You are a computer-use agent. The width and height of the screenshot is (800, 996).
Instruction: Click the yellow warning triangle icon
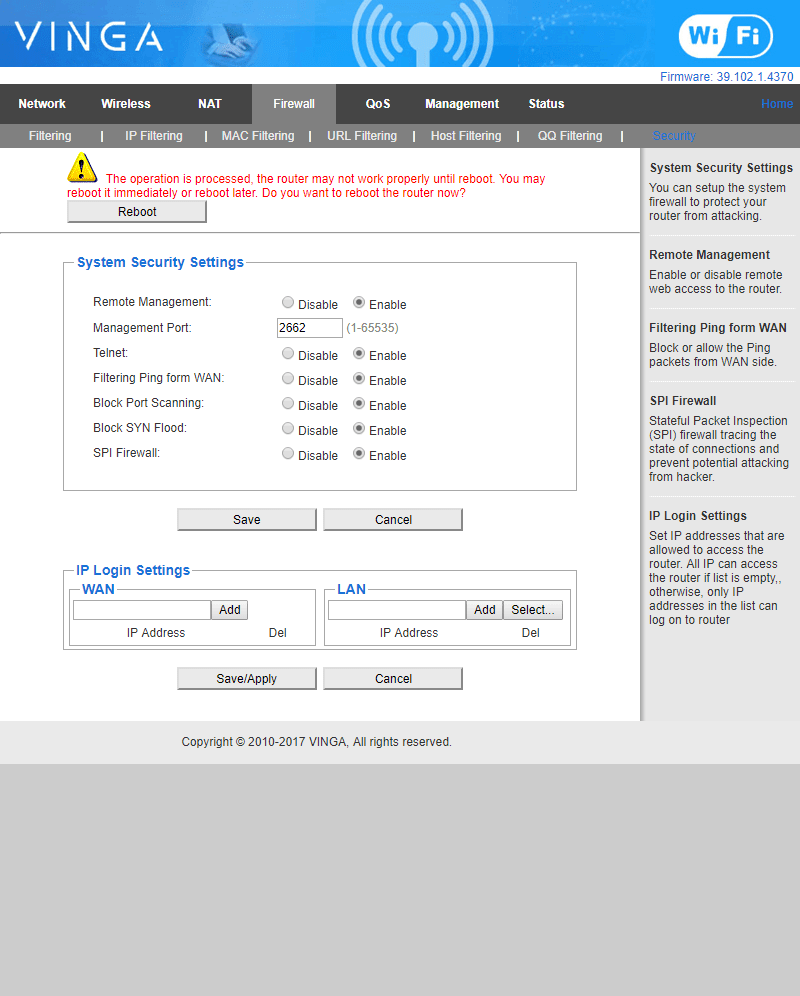[82, 168]
